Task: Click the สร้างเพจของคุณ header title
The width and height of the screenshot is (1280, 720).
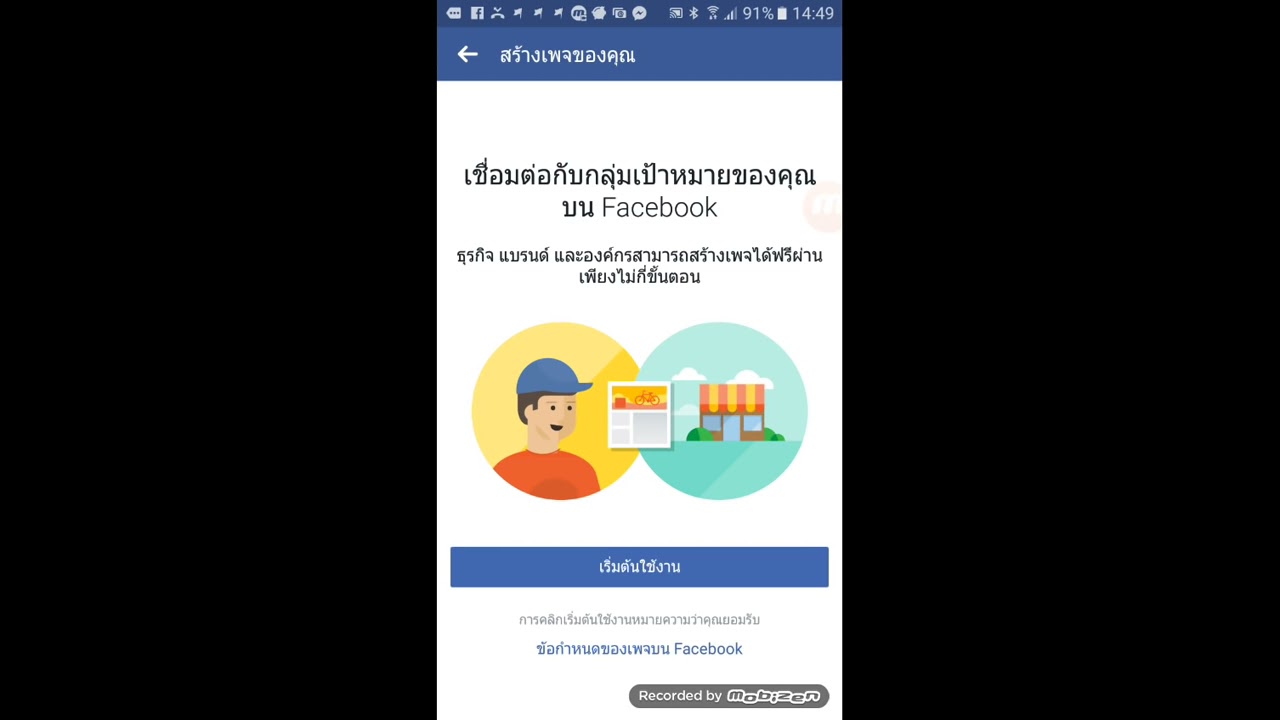Action: click(x=567, y=55)
